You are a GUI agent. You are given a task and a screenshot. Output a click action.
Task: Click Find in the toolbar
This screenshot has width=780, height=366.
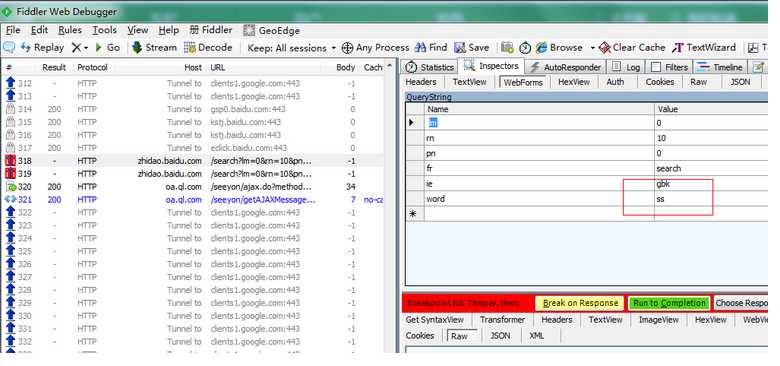point(431,48)
